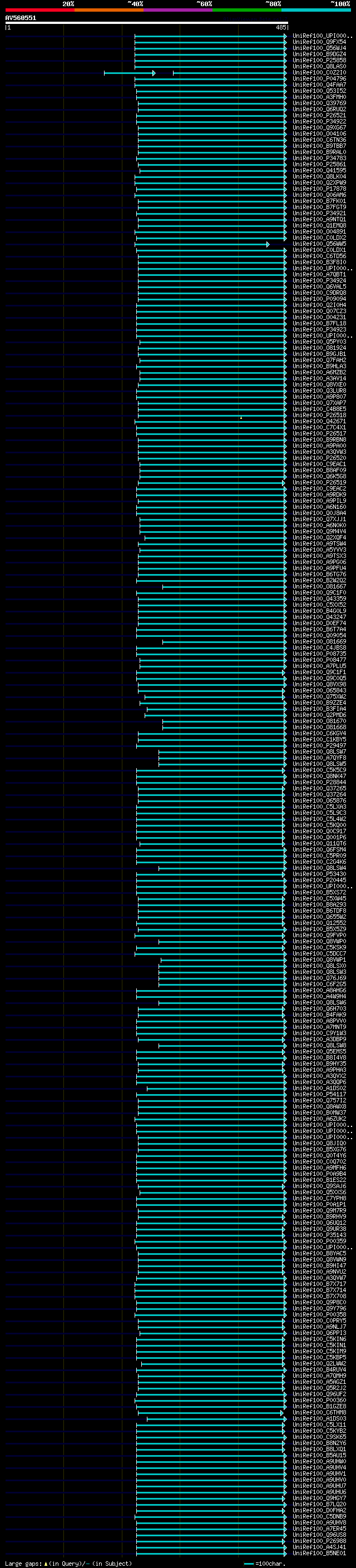This screenshot has width=356, height=1568.
Task: Select UniRef100_O81670 label
Action: point(319,721)
